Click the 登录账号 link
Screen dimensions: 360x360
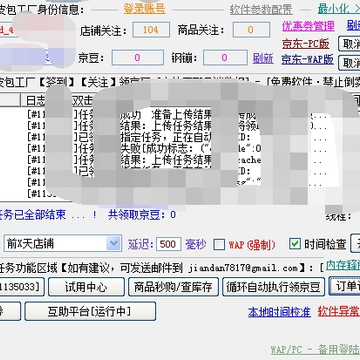[144, 9]
